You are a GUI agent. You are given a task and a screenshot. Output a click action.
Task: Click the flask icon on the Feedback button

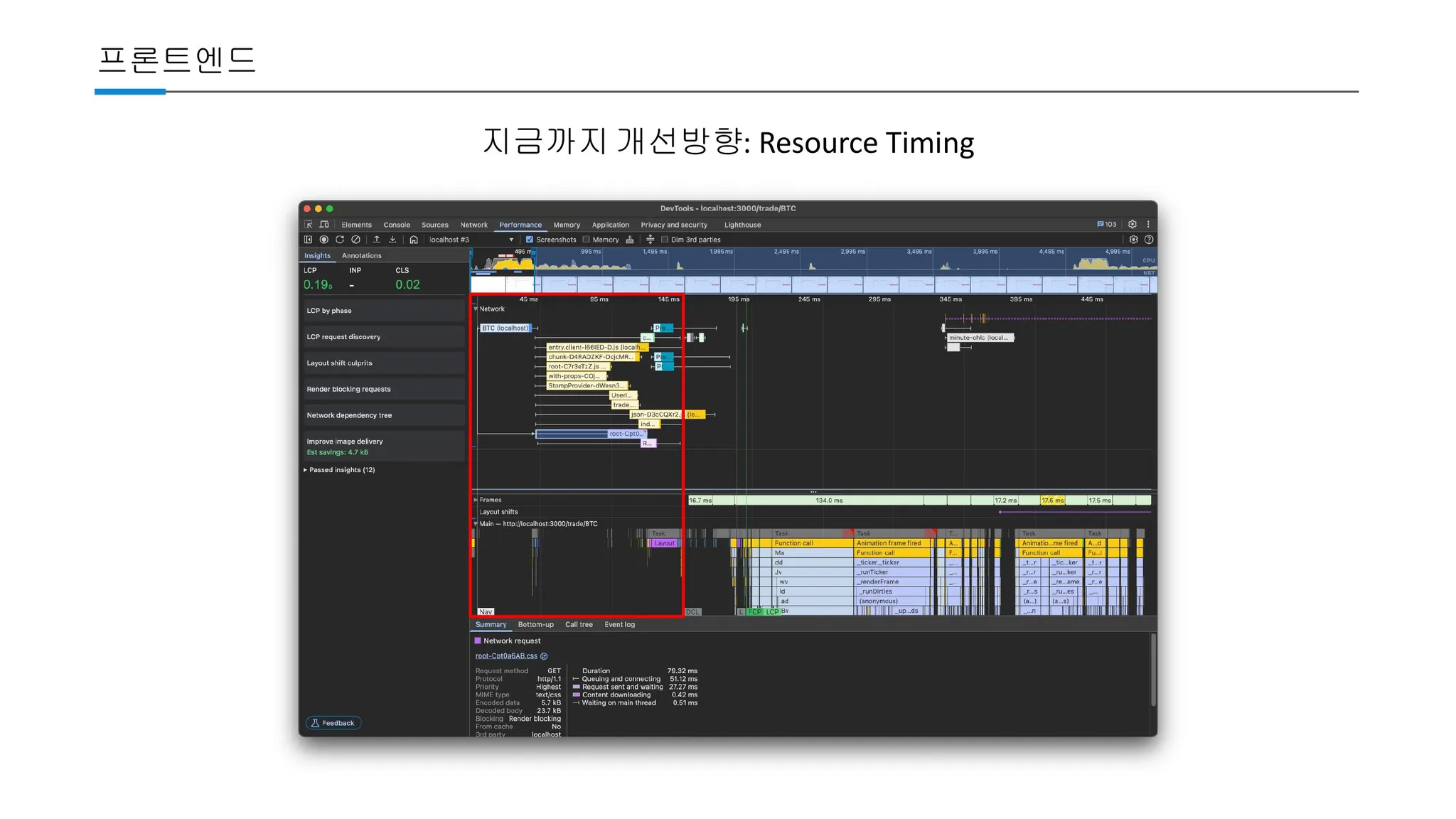pos(315,723)
